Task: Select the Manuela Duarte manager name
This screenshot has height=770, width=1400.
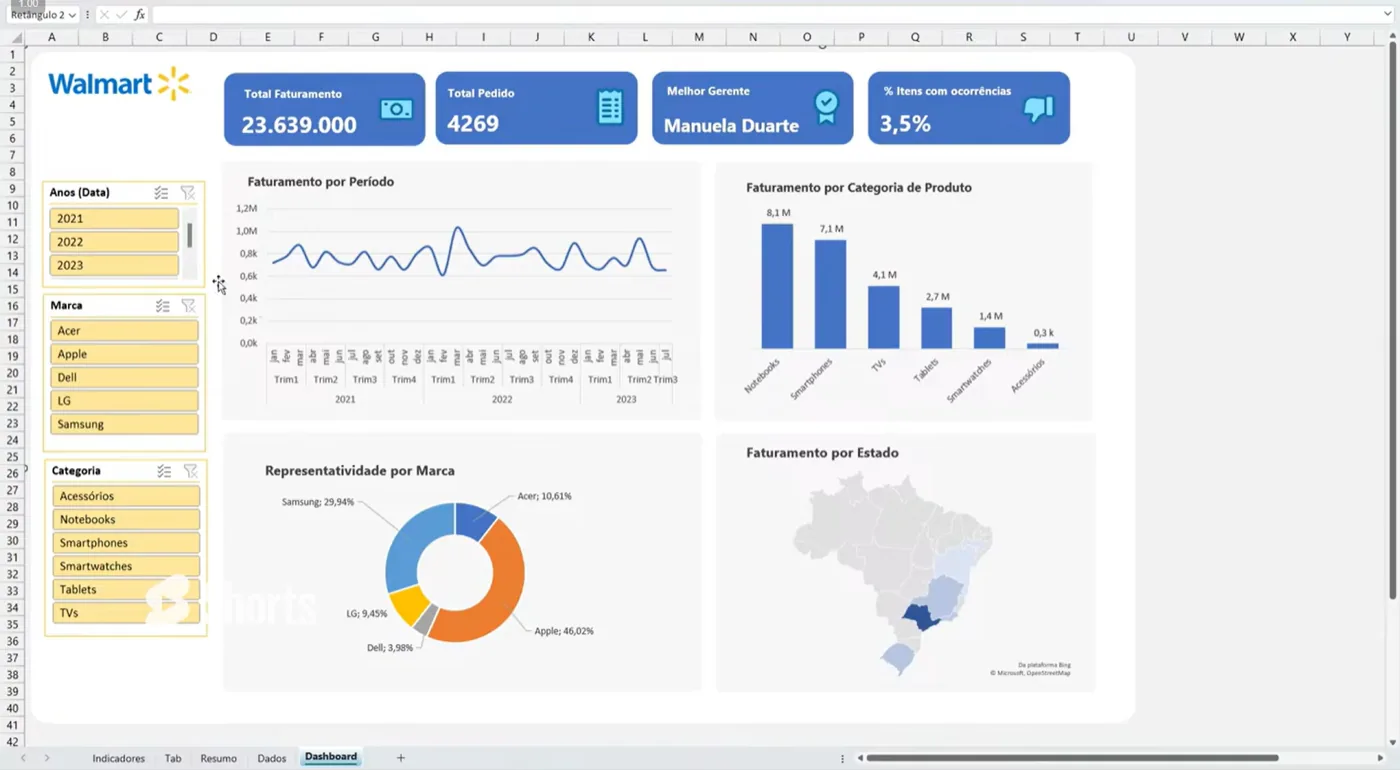Action: point(731,126)
